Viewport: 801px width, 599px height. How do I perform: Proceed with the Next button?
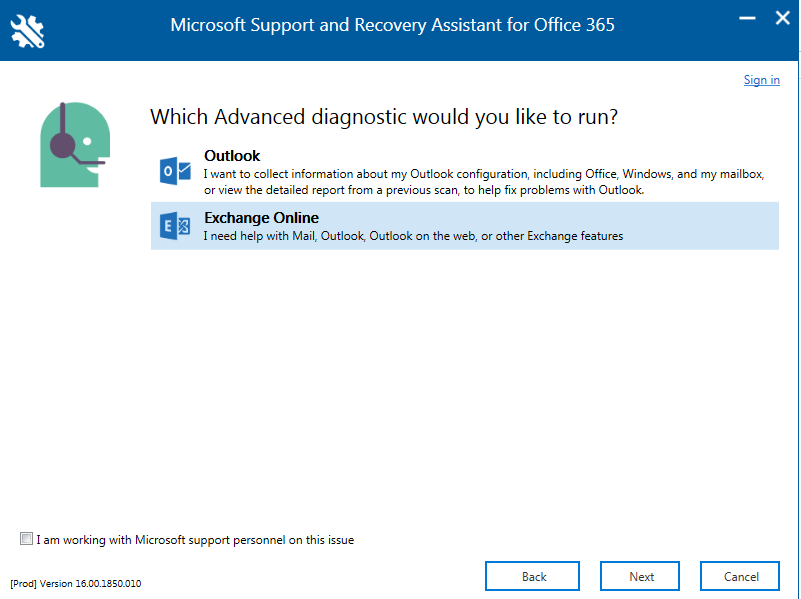[x=640, y=576]
